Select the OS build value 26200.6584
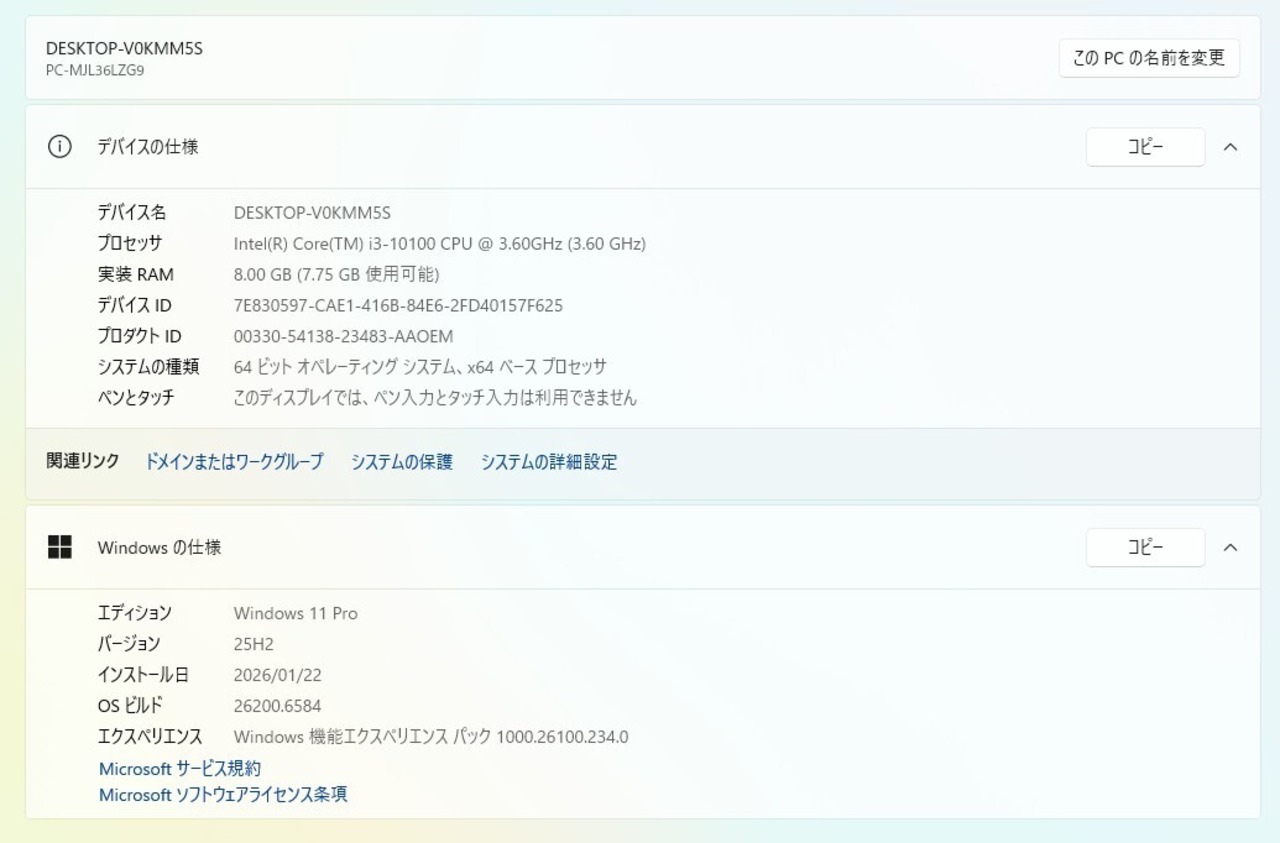 tap(278, 706)
